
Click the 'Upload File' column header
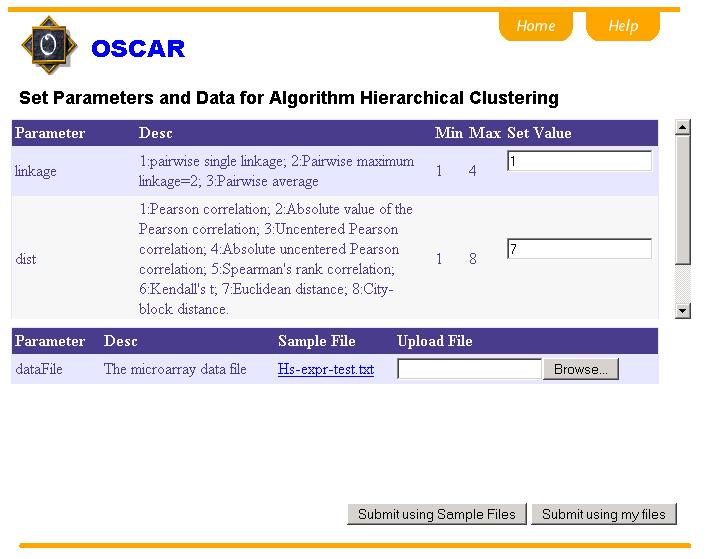click(435, 341)
